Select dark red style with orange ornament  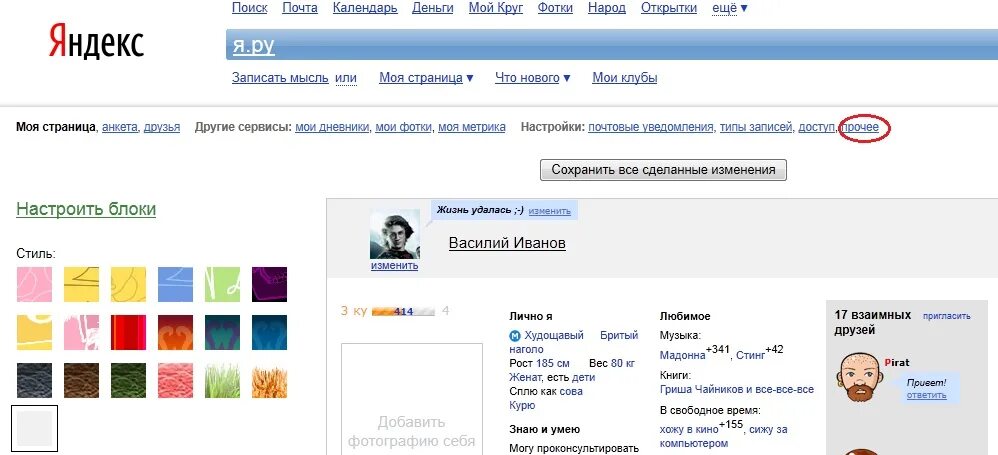(x=175, y=332)
